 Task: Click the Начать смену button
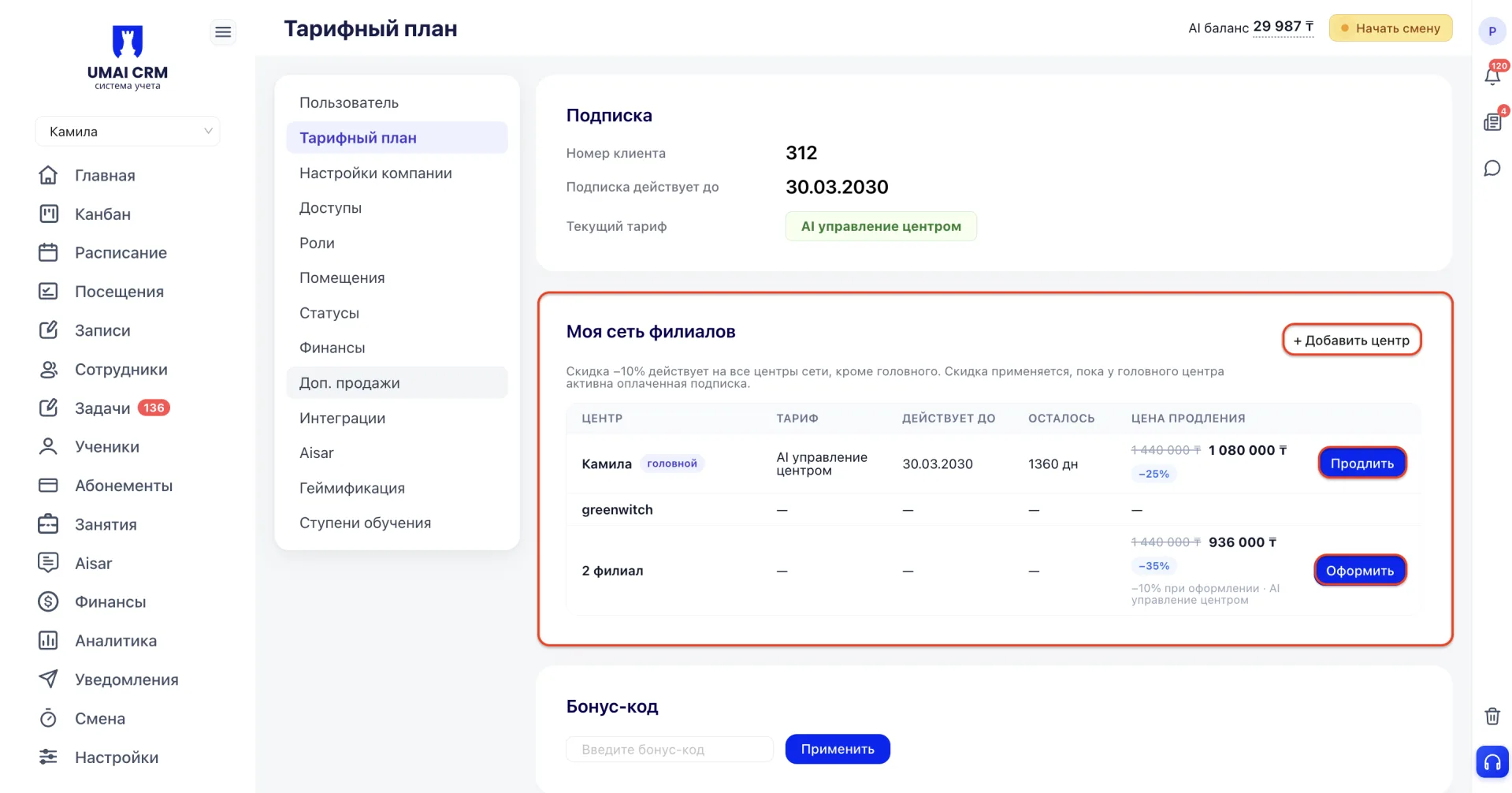click(x=1390, y=28)
